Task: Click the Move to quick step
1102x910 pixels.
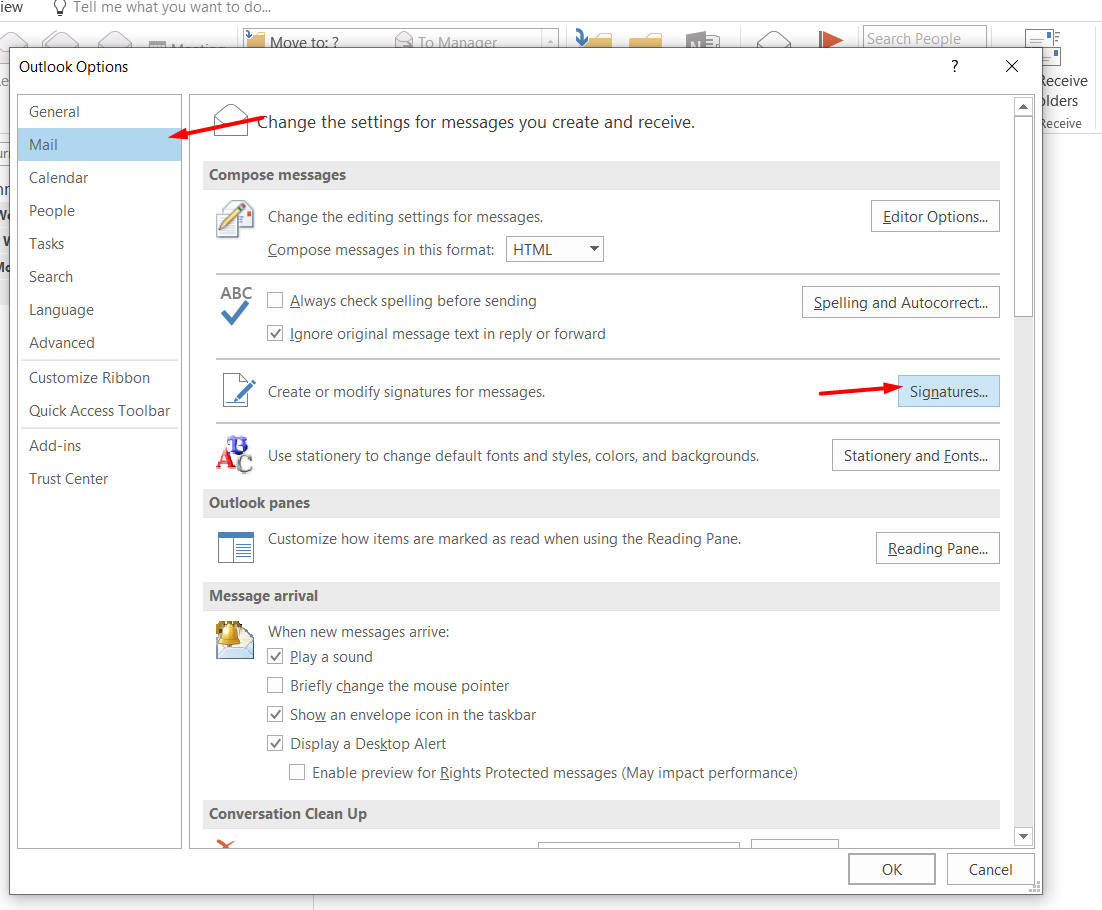Action: tap(294, 40)
